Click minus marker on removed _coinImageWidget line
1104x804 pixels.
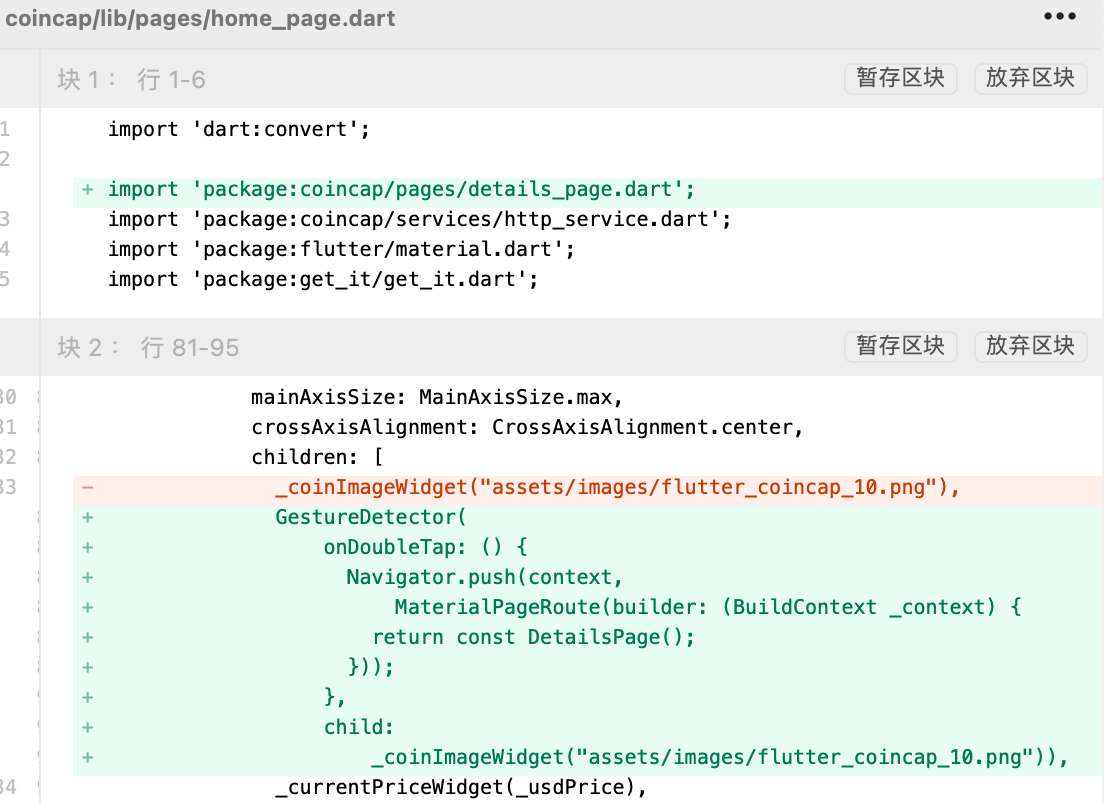pos(88,488)
